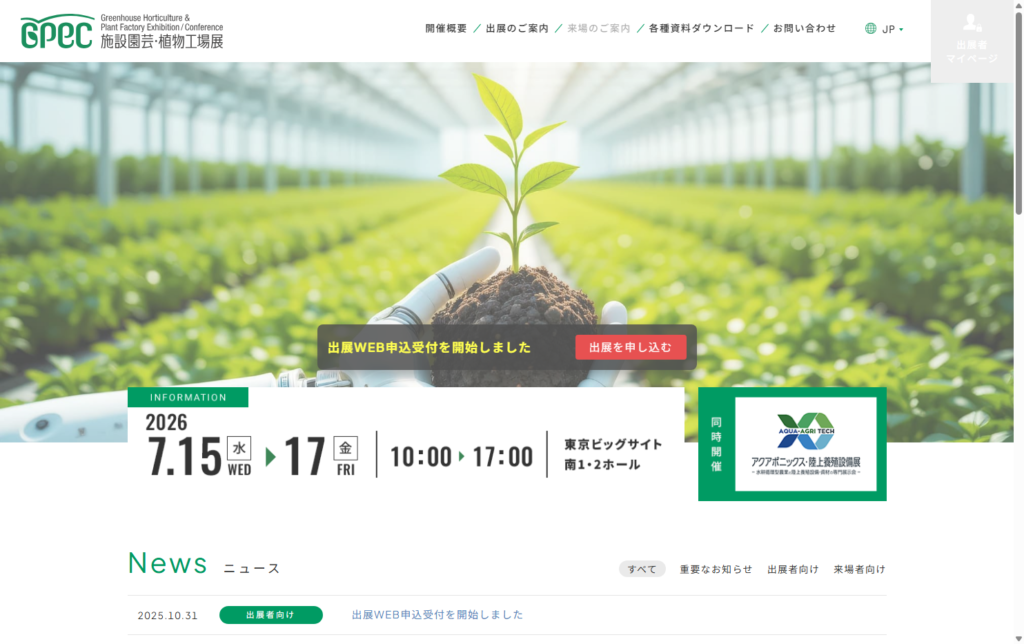Open the 2025.10.31 news article link
The width and height of the screenshot is (1024, 644).
point(437,615)
